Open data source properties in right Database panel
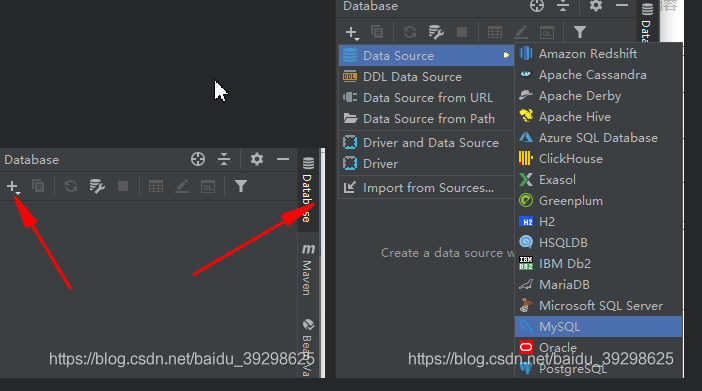The image size is (702, 391). [436, 32]
